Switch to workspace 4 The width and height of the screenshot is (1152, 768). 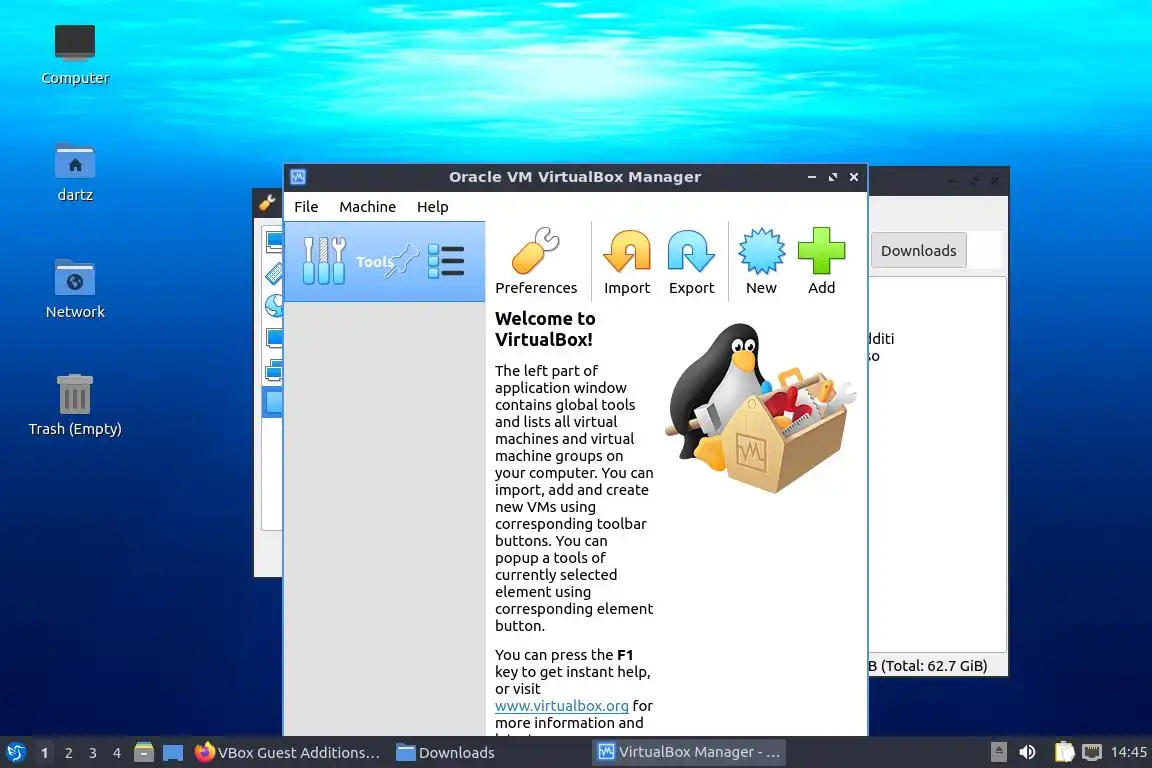pyautogui.click(x=117, y=753)
